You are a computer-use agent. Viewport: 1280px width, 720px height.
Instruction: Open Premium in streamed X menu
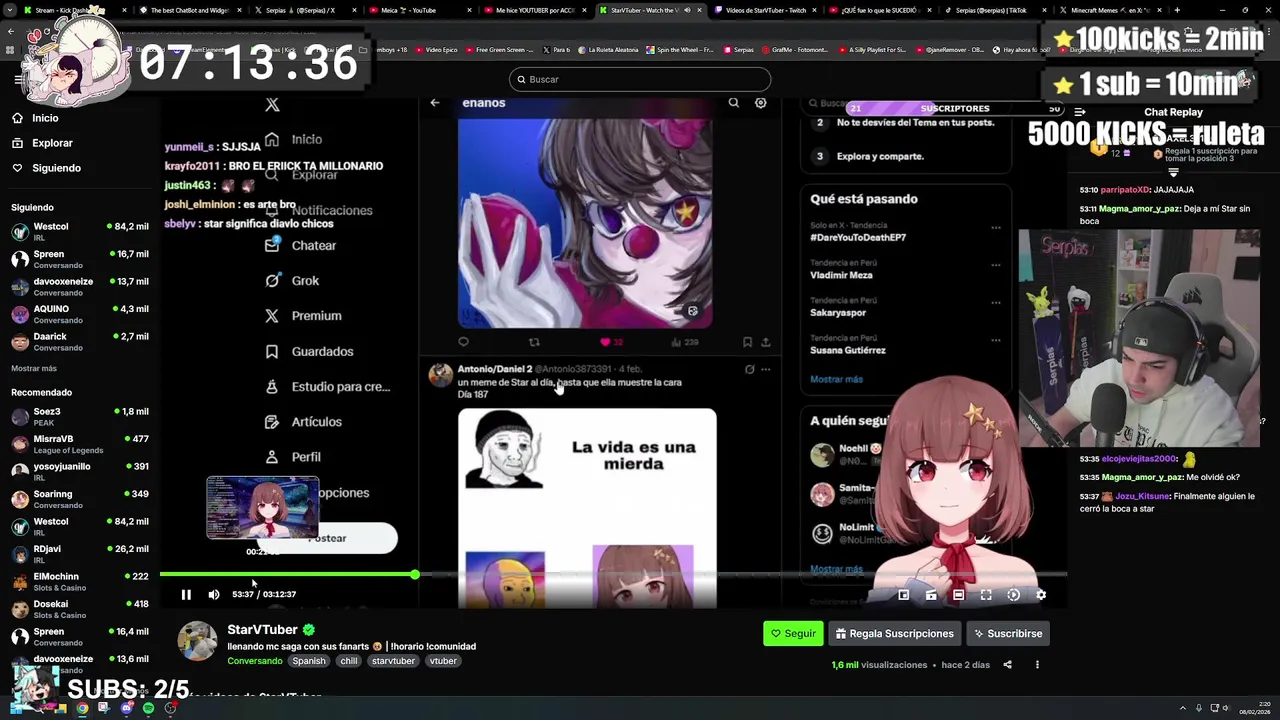[x=303, y=316]
